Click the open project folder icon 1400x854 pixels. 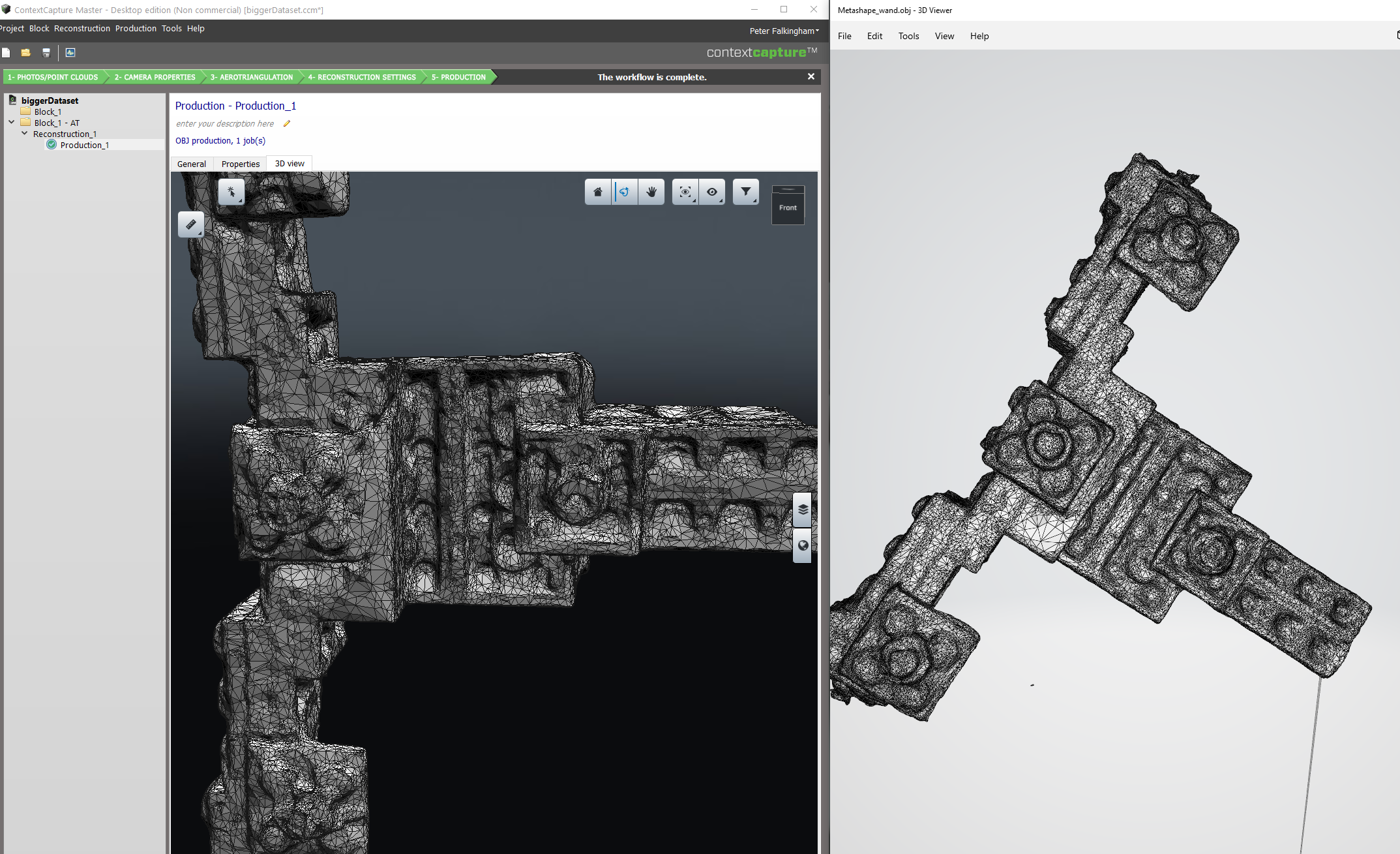pyautogui.click(x=26, y=53)
